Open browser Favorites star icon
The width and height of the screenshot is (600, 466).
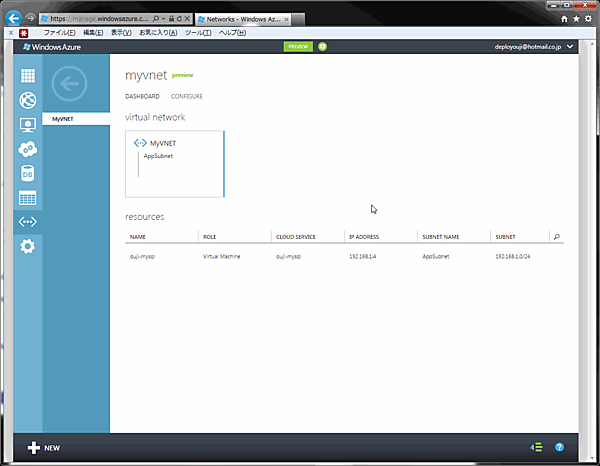576,19
